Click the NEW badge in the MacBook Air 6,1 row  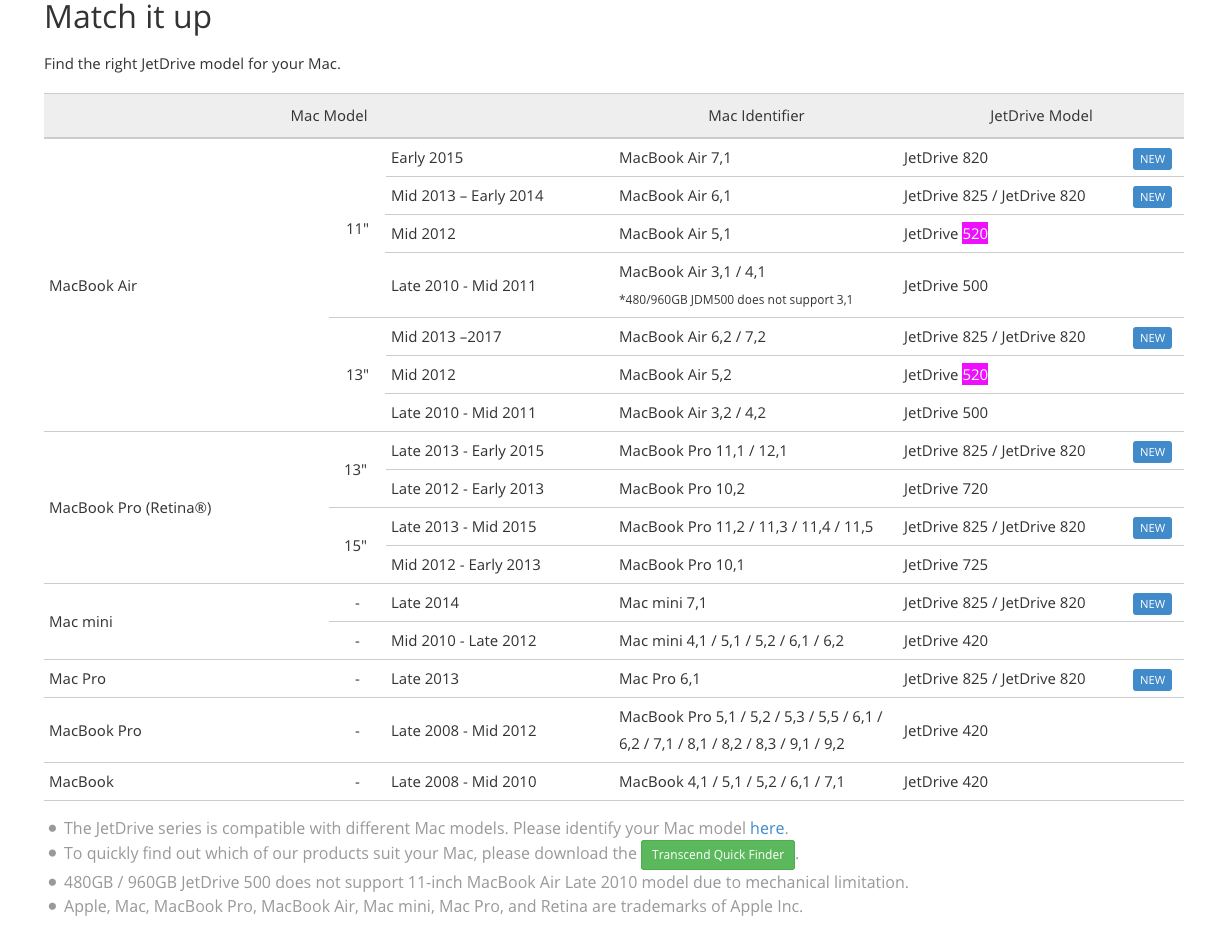pyautogui.click(x=1152, y=197)
